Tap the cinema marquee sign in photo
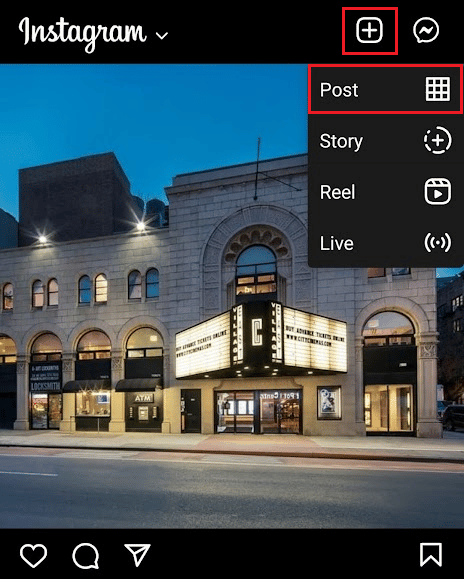The height and width of the screenshot is (579, 464). (261, 340)
